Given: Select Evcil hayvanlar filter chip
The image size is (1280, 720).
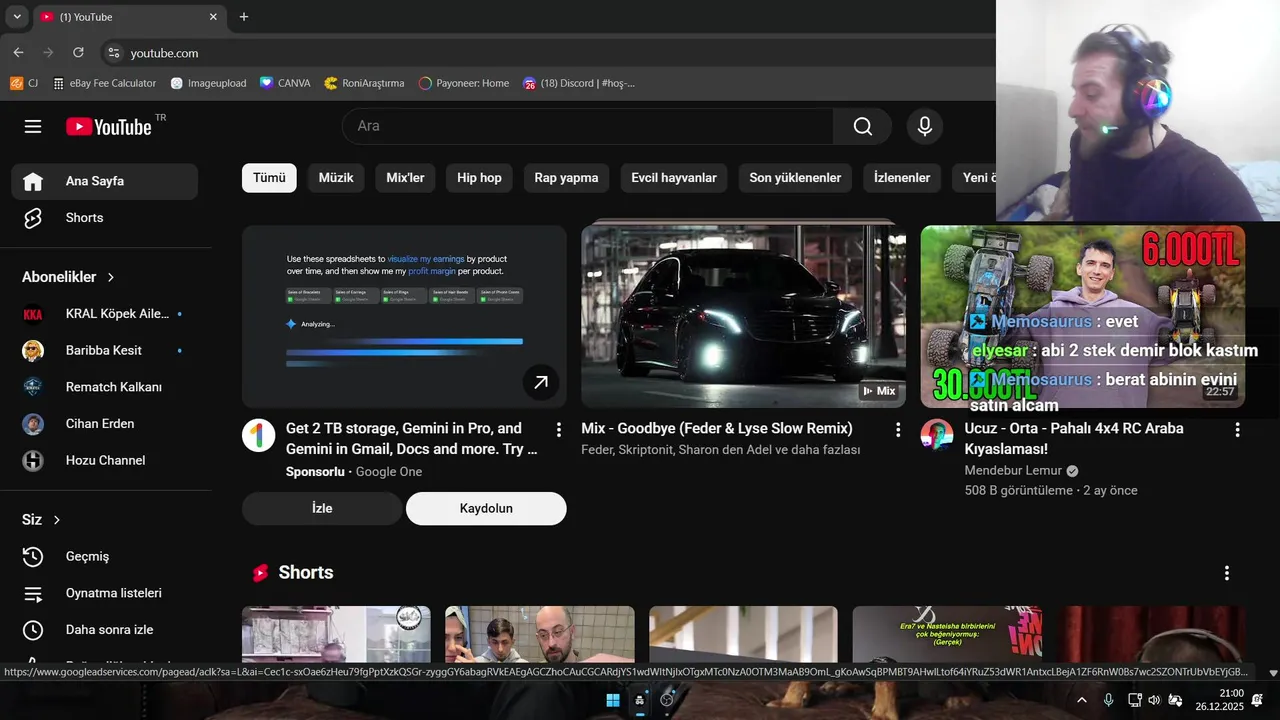Looking at the screenshot, I should tap(674, 178).
